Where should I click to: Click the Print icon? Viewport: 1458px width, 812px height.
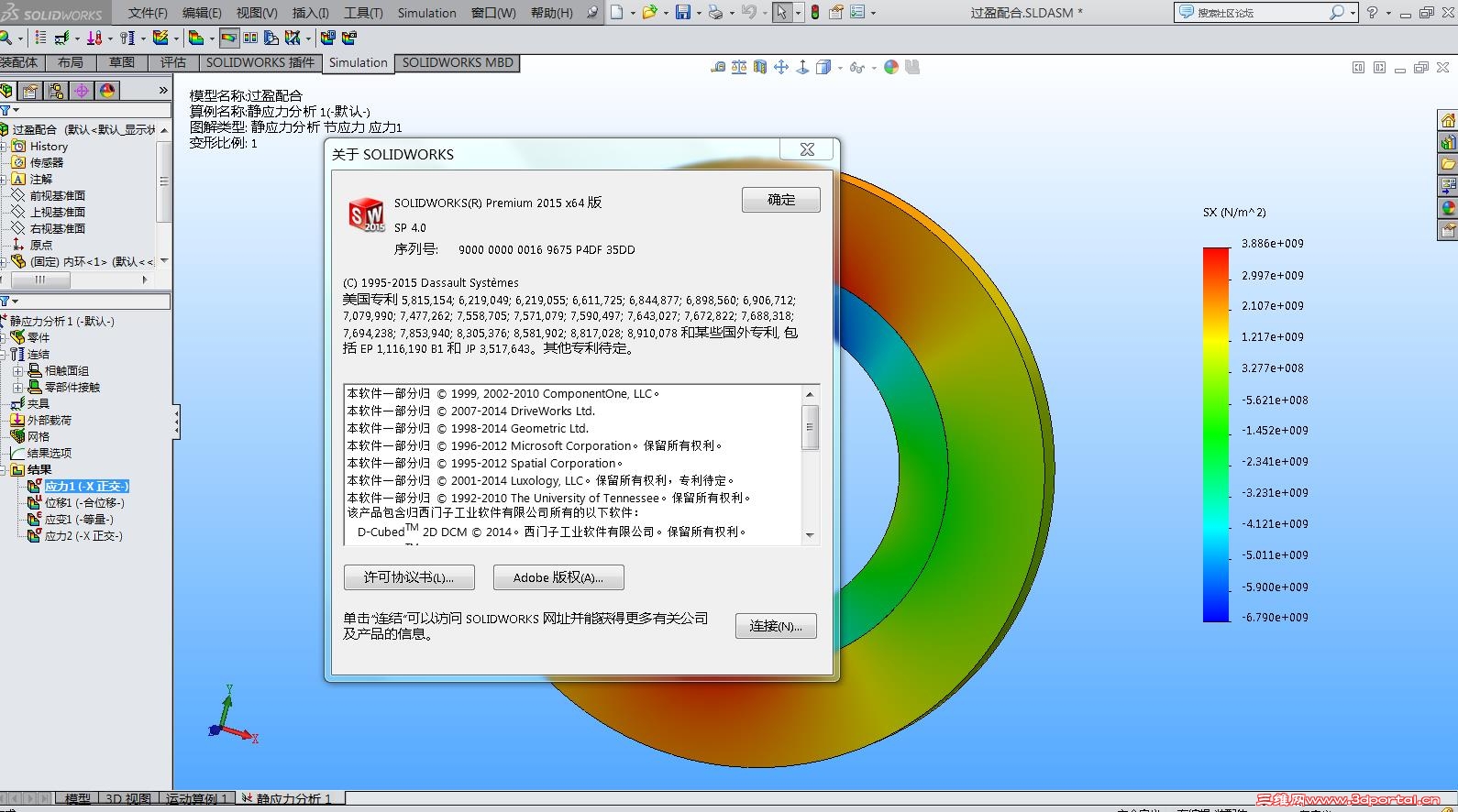tap(715, 13)
